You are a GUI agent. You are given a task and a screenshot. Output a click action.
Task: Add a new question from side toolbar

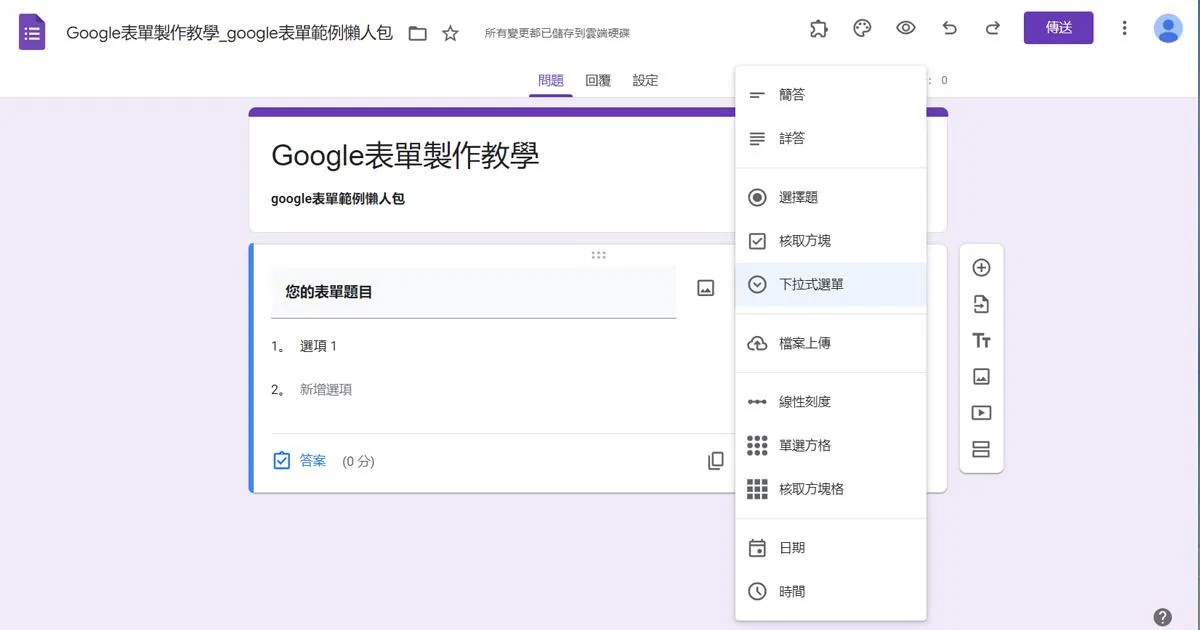(x=981, y=267)
